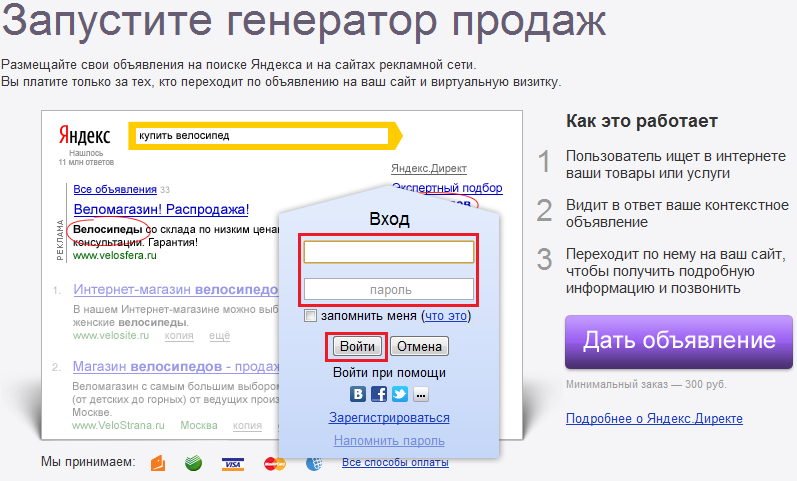The width and height of the screenshot is (797, 481).
Task: Click the 'Вход' dialog title
Action: (389, 219)
